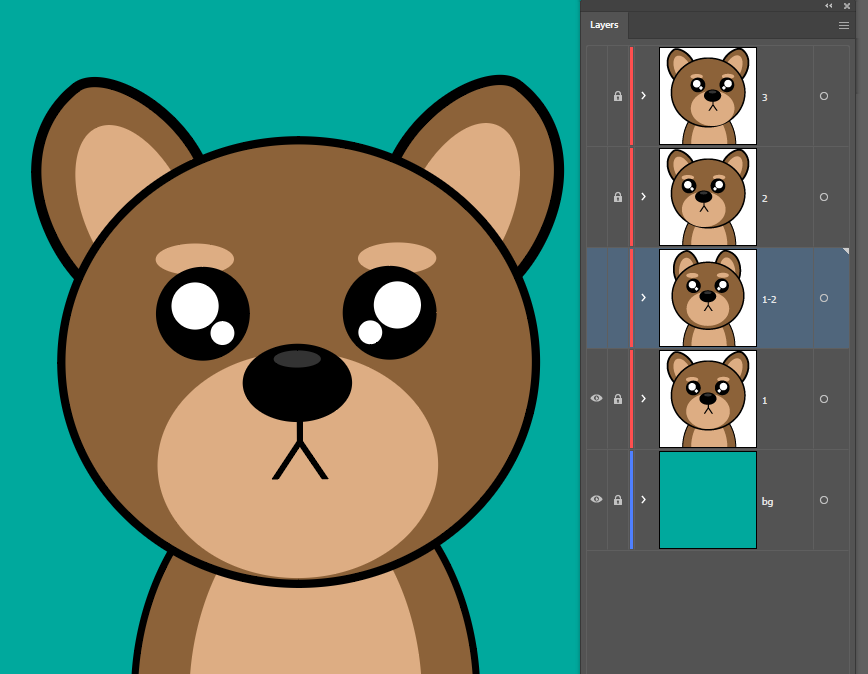Image resolution: width=868 pixels, height=674 pixels.
Task: Unlock layer 2 via lock icon
Action: point(618,197)
